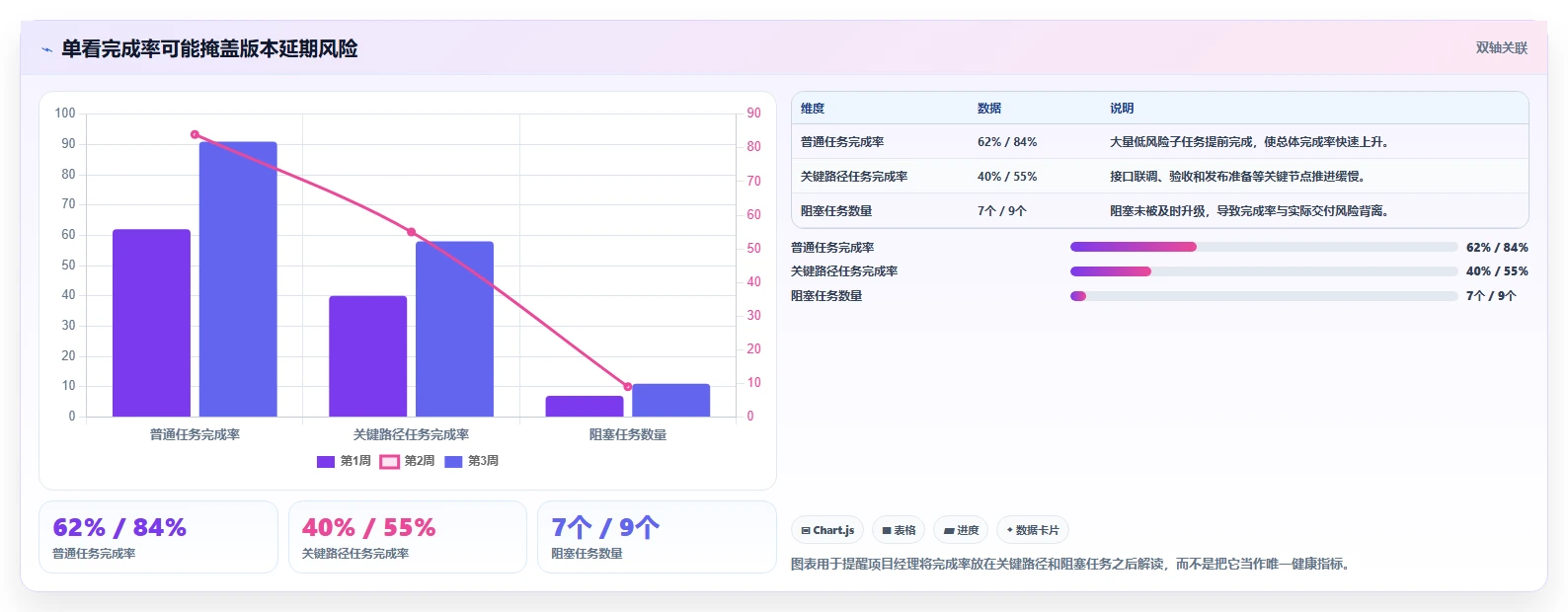Click 7个 / 9个 value right of progress bar
The height and width of the screenshot is (612, 1568).
click(1491, 296)
